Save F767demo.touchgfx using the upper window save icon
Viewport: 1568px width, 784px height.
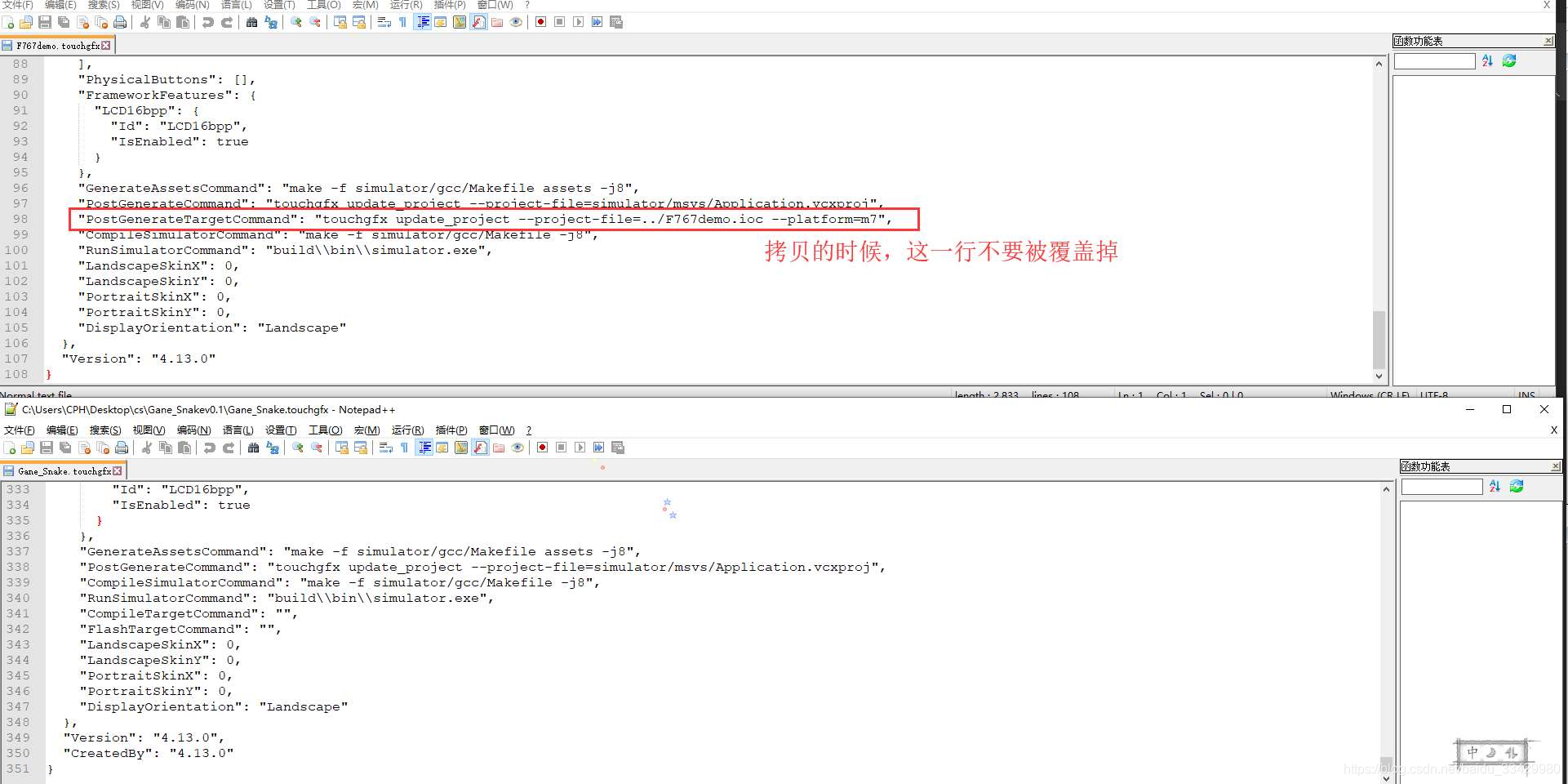pyautogui.click(x=45, y=22)
